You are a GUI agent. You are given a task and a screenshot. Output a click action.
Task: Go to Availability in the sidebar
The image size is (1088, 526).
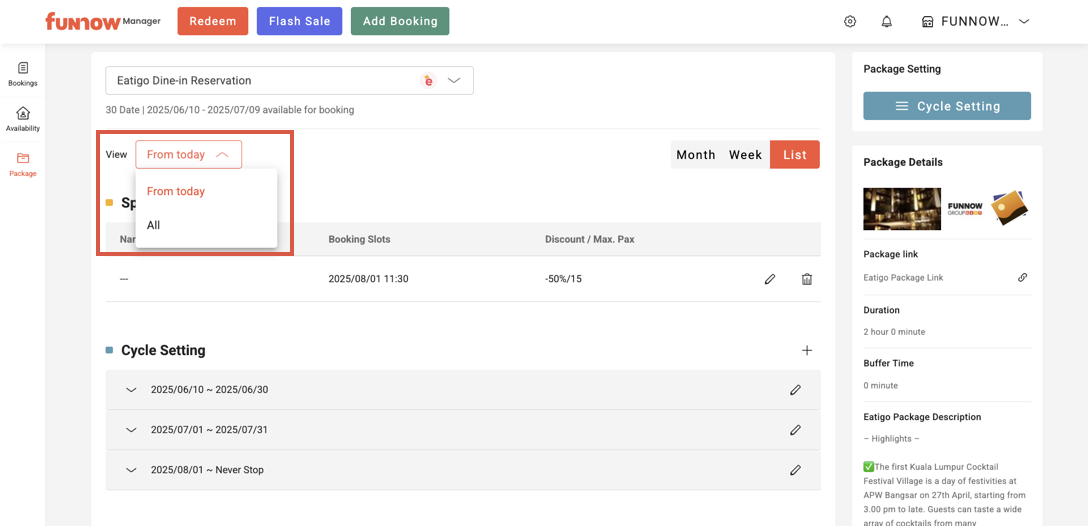[23, 119]
